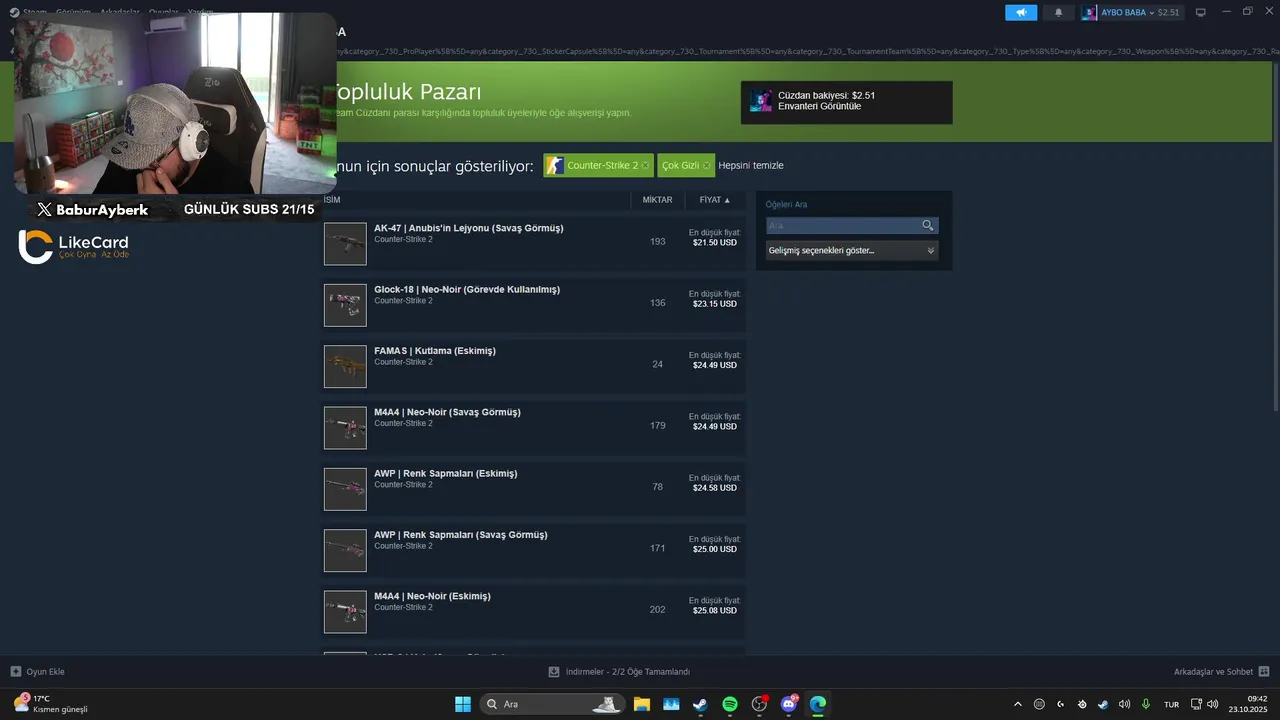Open M4A4 Neo-Noir (Savaş Görmüş) listing
This screenshot has height=720, width=1280.
point(447,412)
